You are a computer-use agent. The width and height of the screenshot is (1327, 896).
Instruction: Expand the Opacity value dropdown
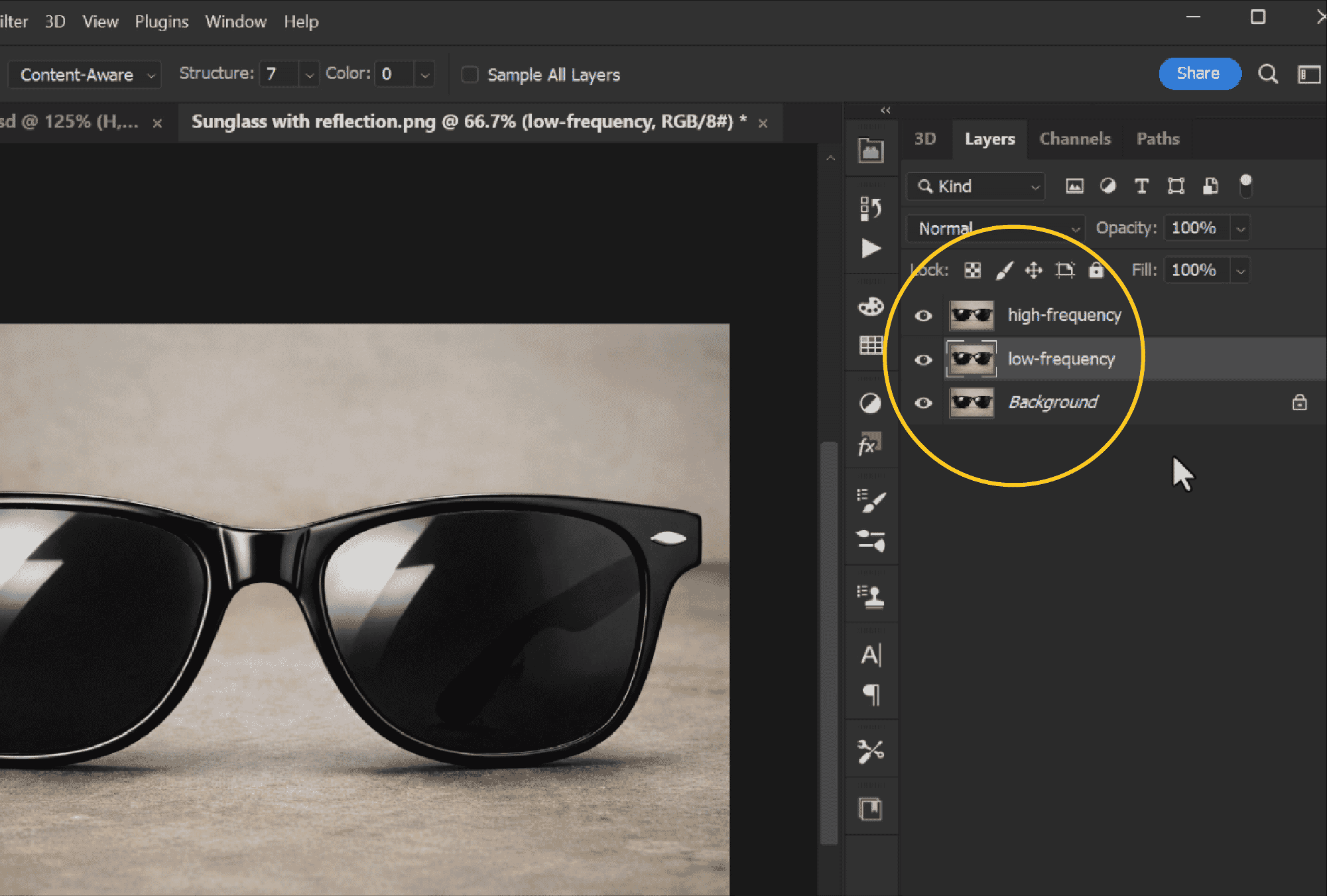coord(1240,229)
